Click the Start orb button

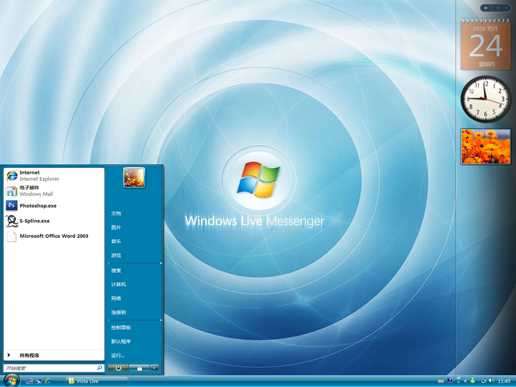(12, 380)
